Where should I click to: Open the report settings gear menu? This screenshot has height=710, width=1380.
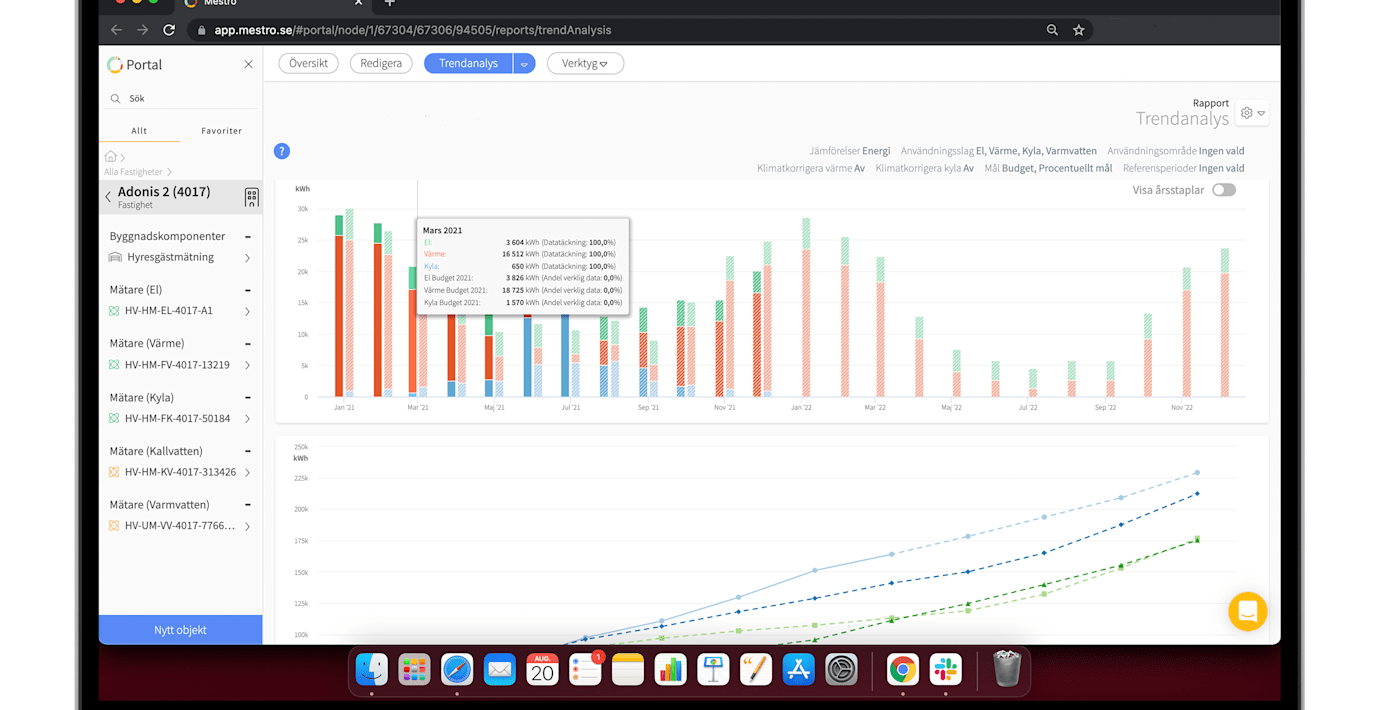1252,113
